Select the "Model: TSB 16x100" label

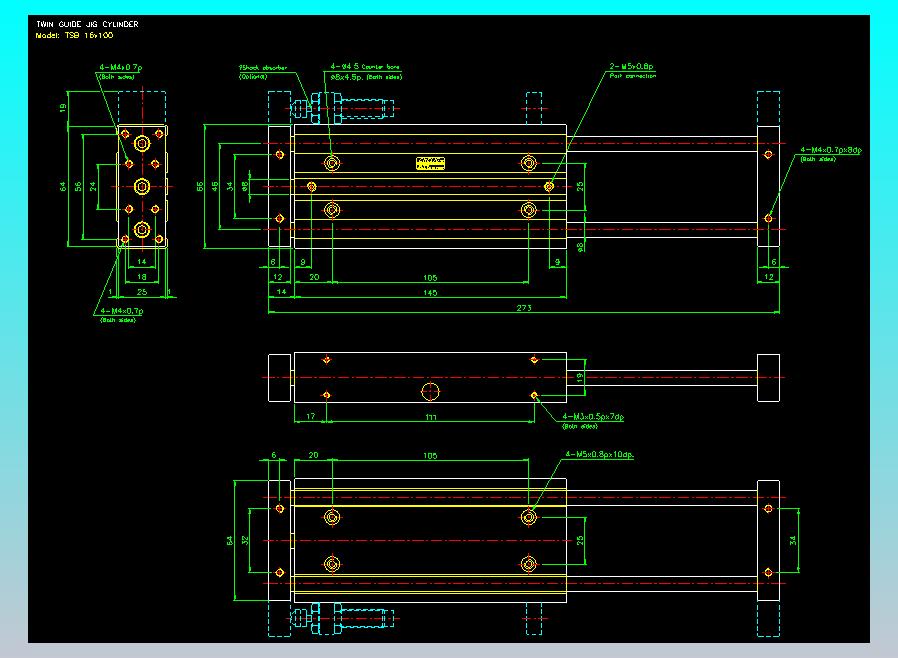(x=74, y=35)
